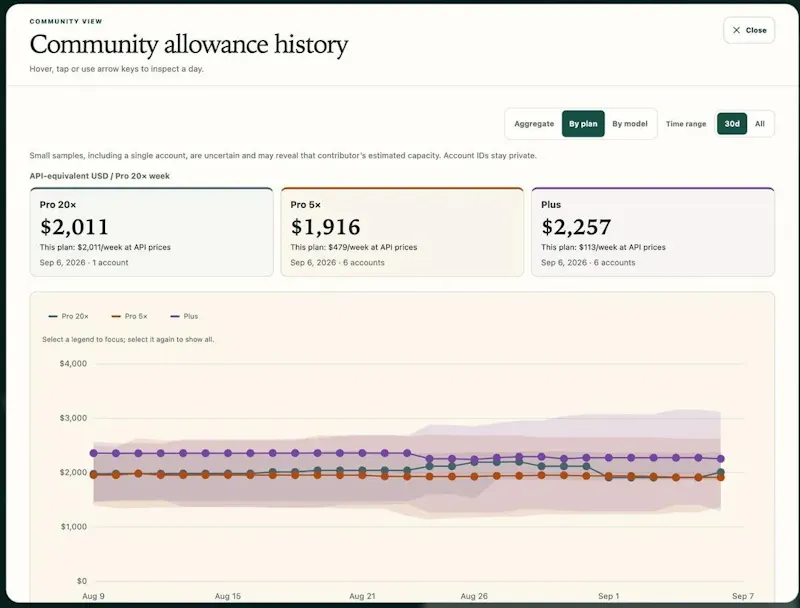Click the 'Sep 6, 2026 · 1 account' text

pyautogui.click(x=84, y=263)
